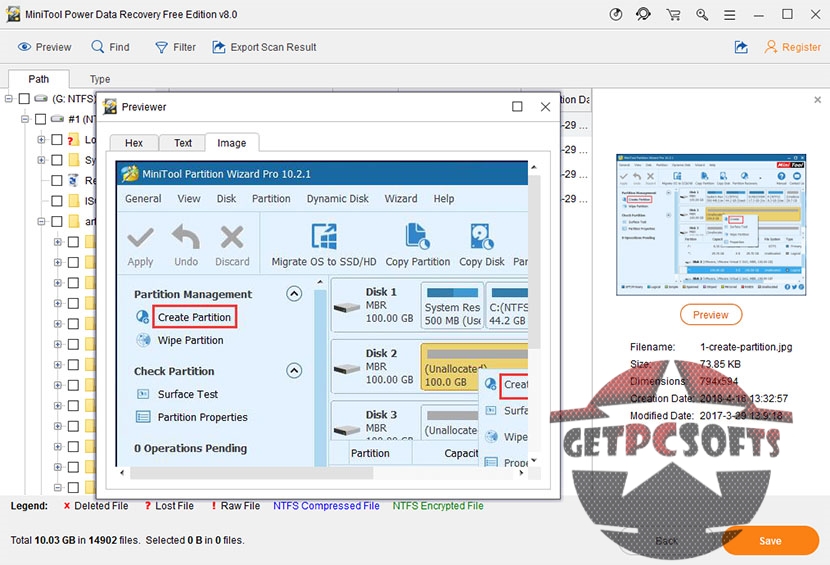Click the support headset icon in title bar

(643, 14)
